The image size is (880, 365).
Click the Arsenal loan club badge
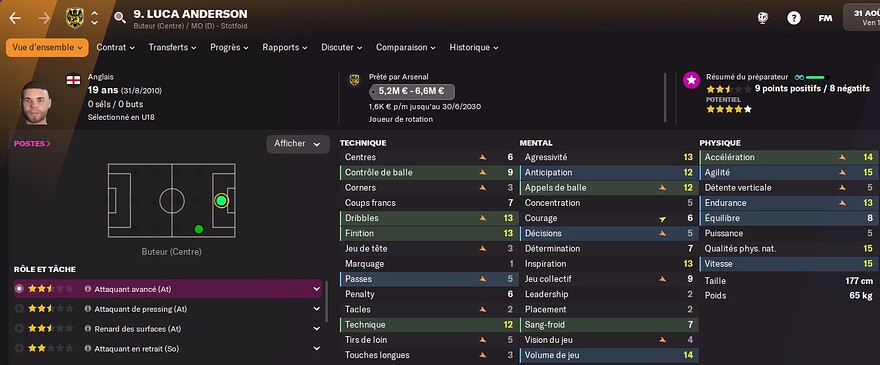click(354, 80)
